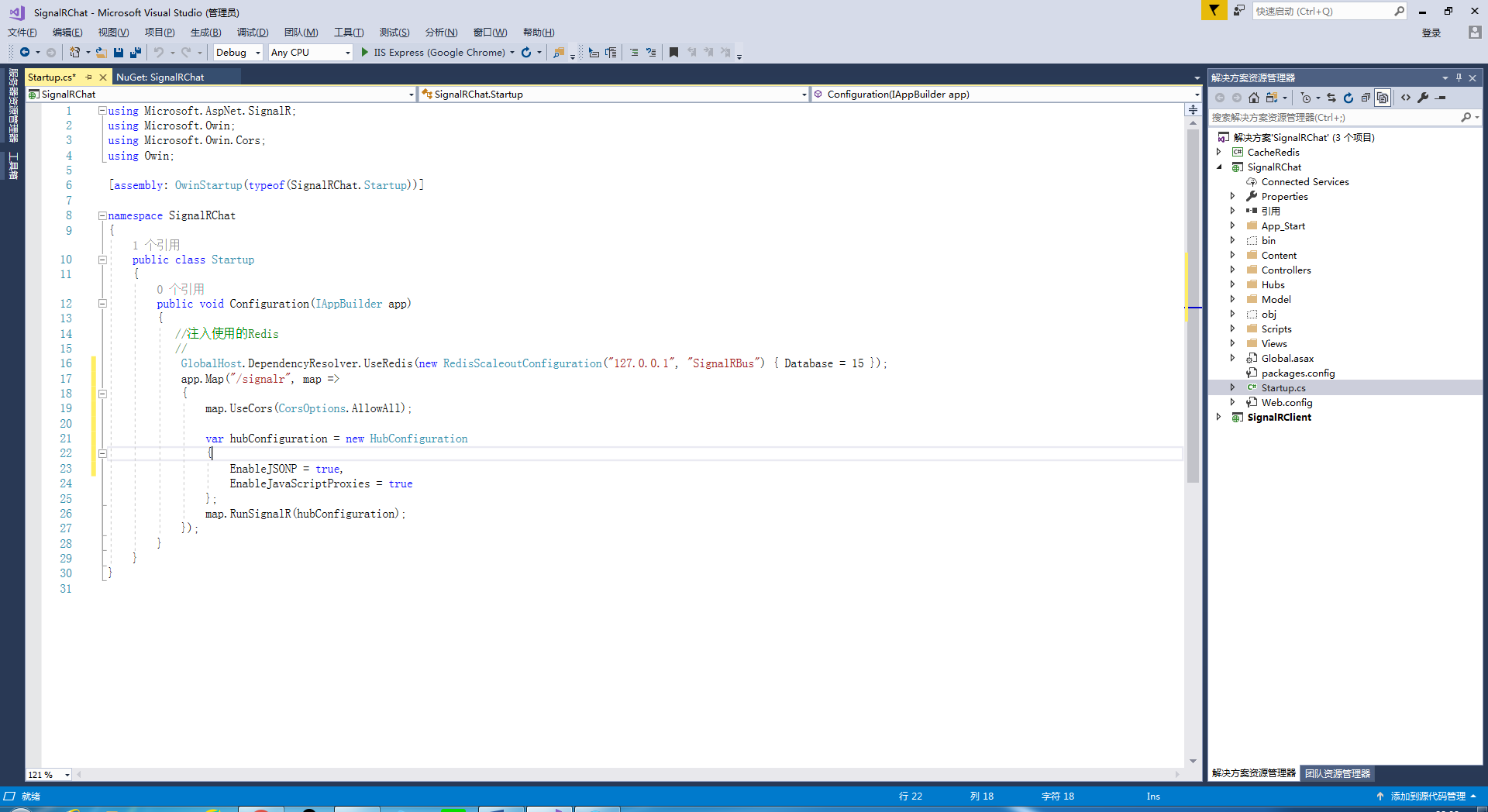Open the 服务器资源管理器 side panel tab

[13, 105]
